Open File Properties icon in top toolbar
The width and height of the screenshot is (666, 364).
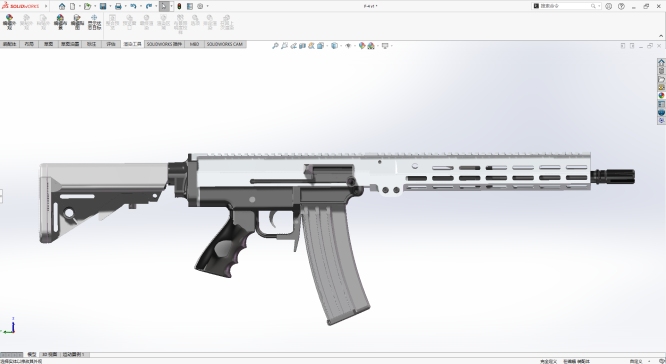click(190, 6)
